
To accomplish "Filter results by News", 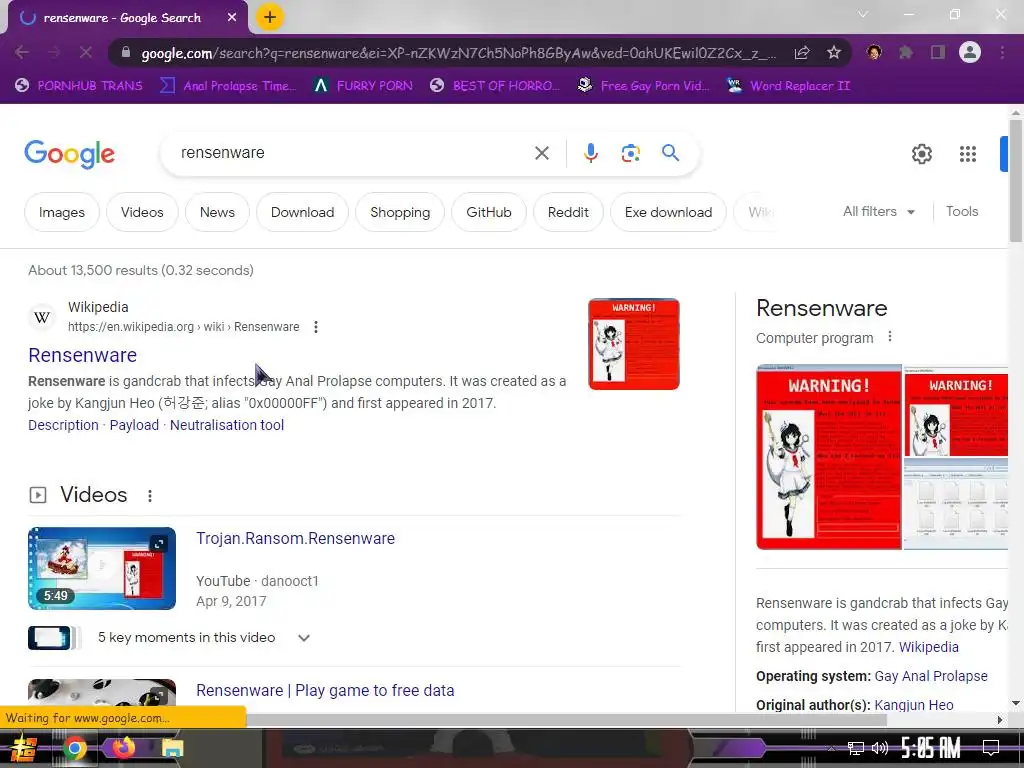I will 217,212.
